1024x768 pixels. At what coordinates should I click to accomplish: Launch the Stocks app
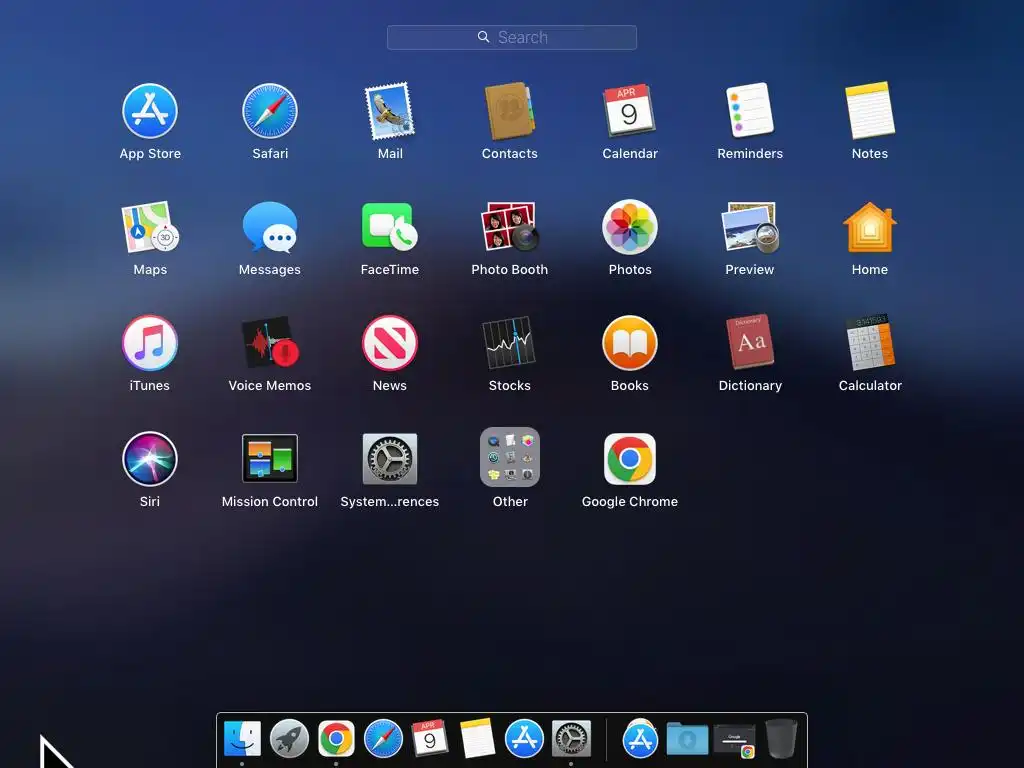509,343
